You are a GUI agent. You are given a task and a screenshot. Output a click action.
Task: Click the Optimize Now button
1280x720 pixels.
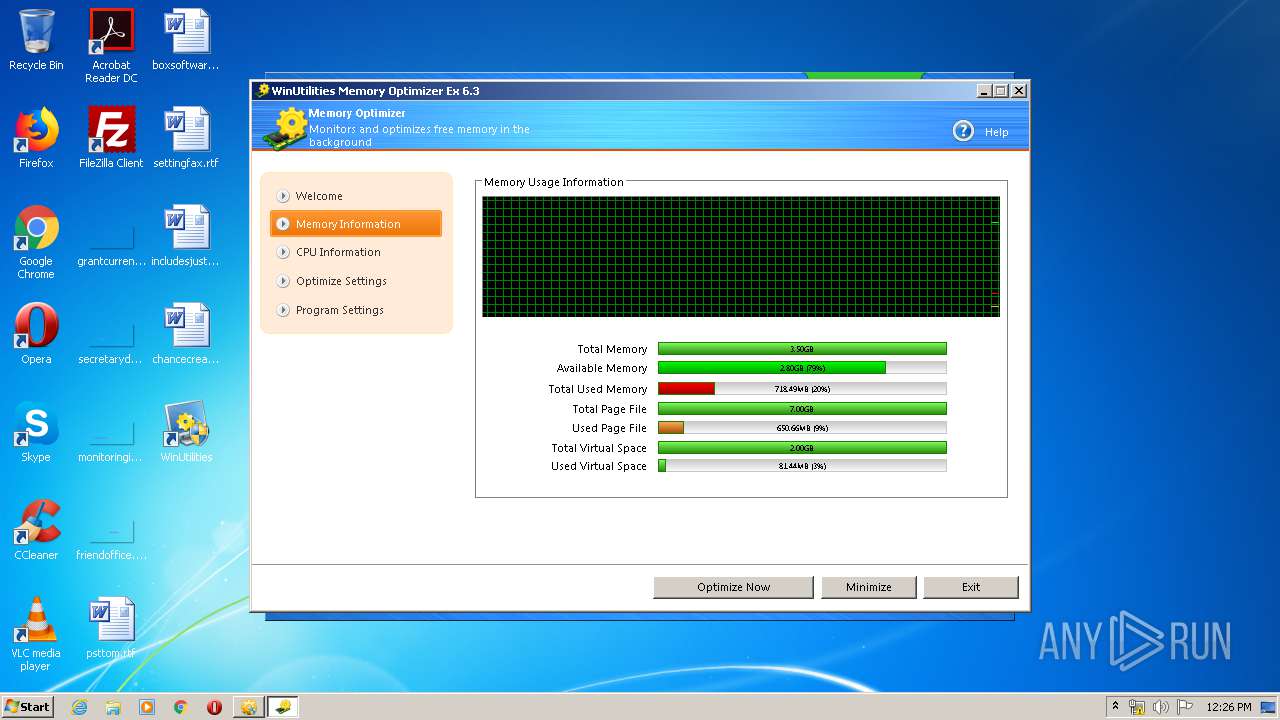tap(733, 587)
